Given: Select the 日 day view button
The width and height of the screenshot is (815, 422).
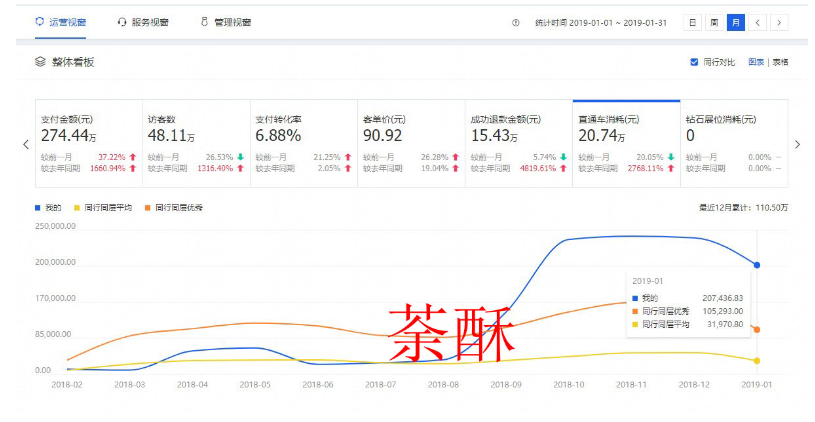Looking at the screenshot, I should click(692, 22).
